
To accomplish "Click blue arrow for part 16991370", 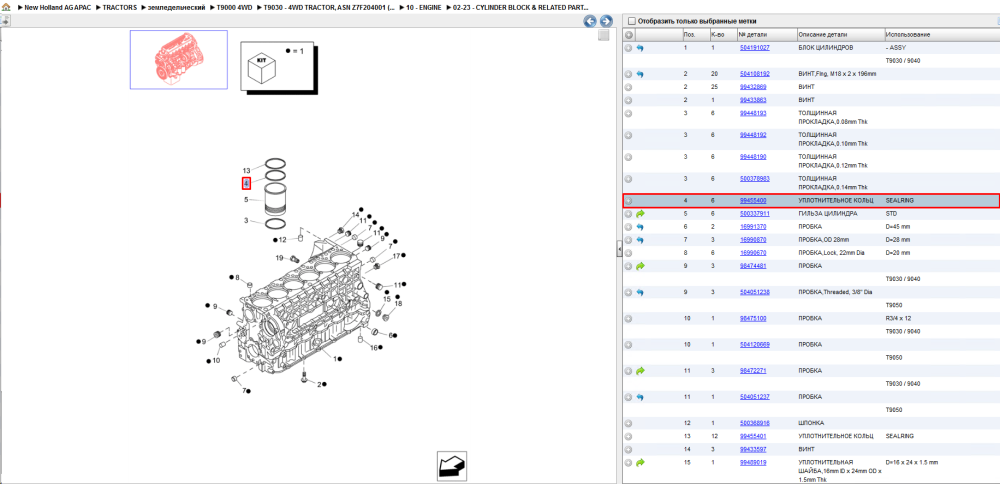I will (640, 226).
